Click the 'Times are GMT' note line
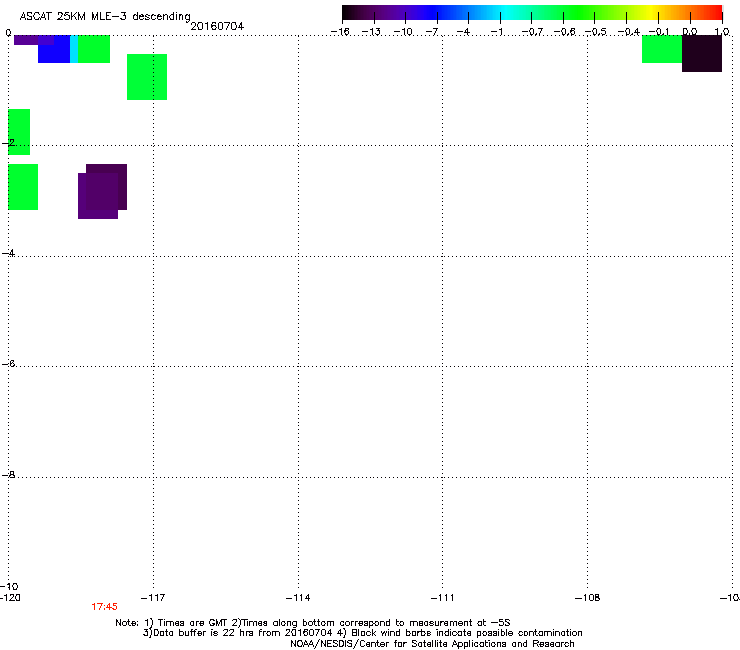This screenshot has height=650, width=740. [313, 623]
